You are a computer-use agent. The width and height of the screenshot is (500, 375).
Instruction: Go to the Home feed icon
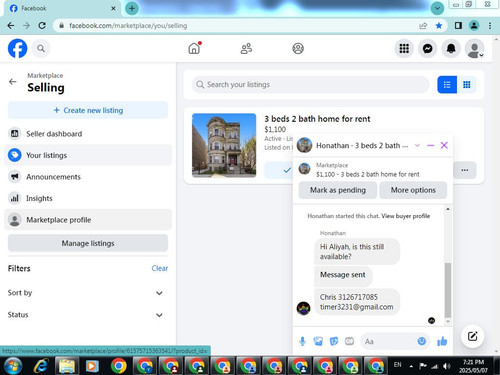(194, 48)
